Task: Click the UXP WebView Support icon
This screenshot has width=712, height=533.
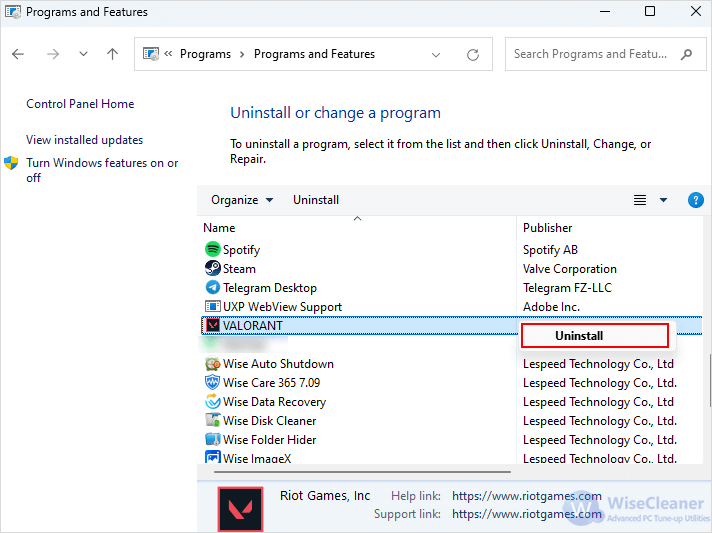Action: pos(212,306)
